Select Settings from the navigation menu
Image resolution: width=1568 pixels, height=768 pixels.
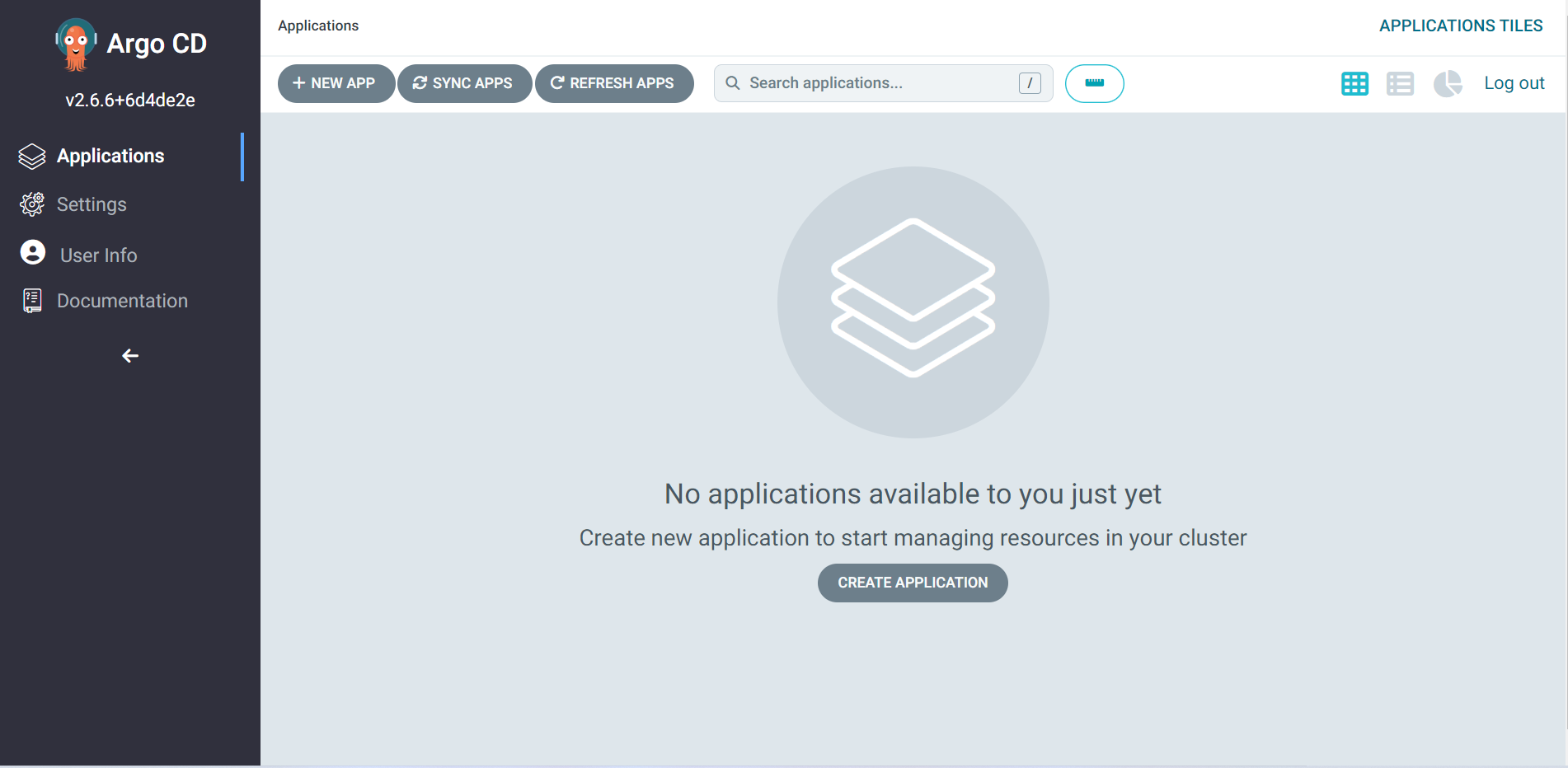pyautogui.click(x=92, y=204)
